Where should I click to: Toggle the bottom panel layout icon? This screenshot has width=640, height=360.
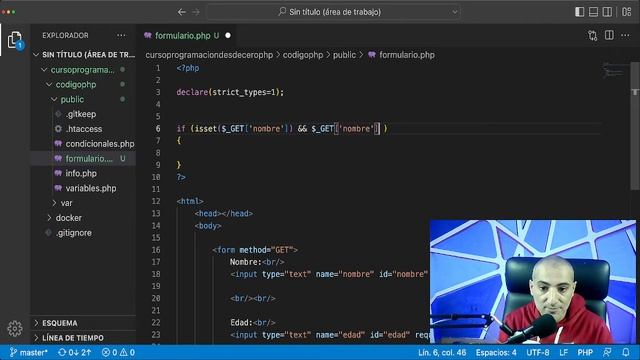coord(593,12)
